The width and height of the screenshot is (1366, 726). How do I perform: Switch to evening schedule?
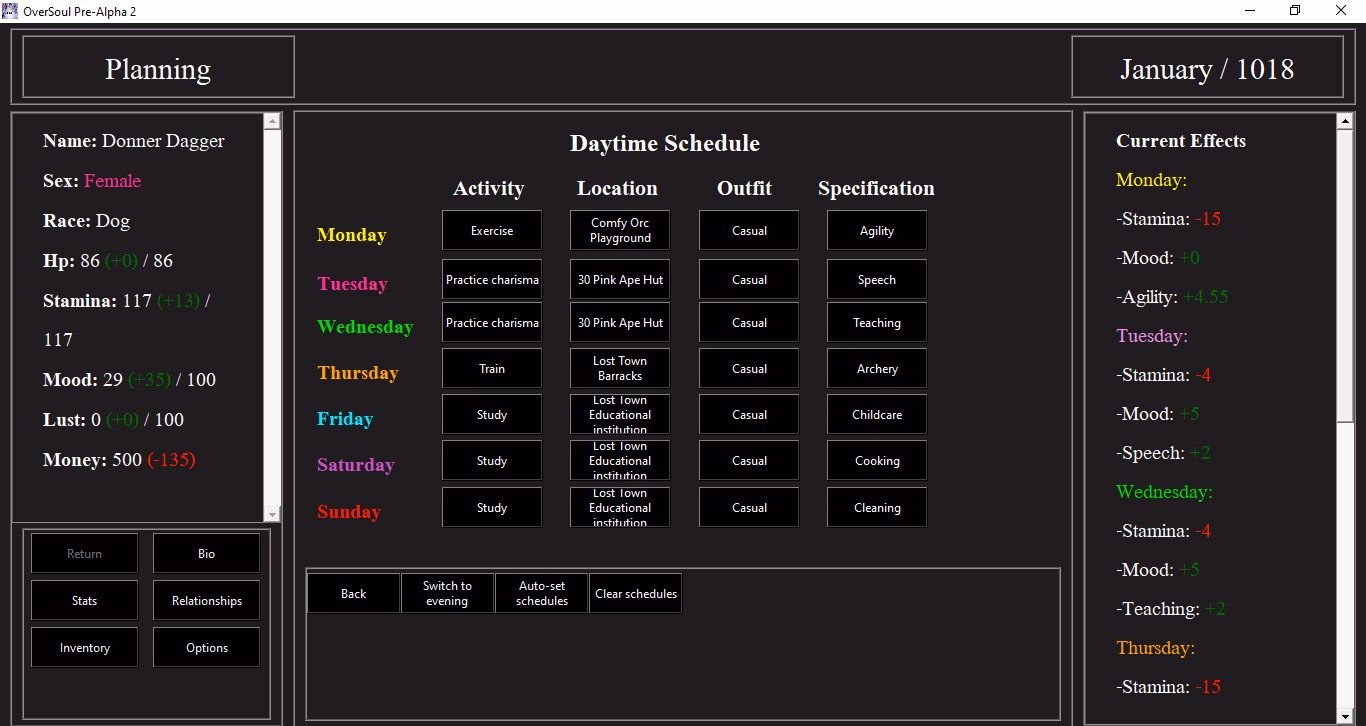coord(447,593)
